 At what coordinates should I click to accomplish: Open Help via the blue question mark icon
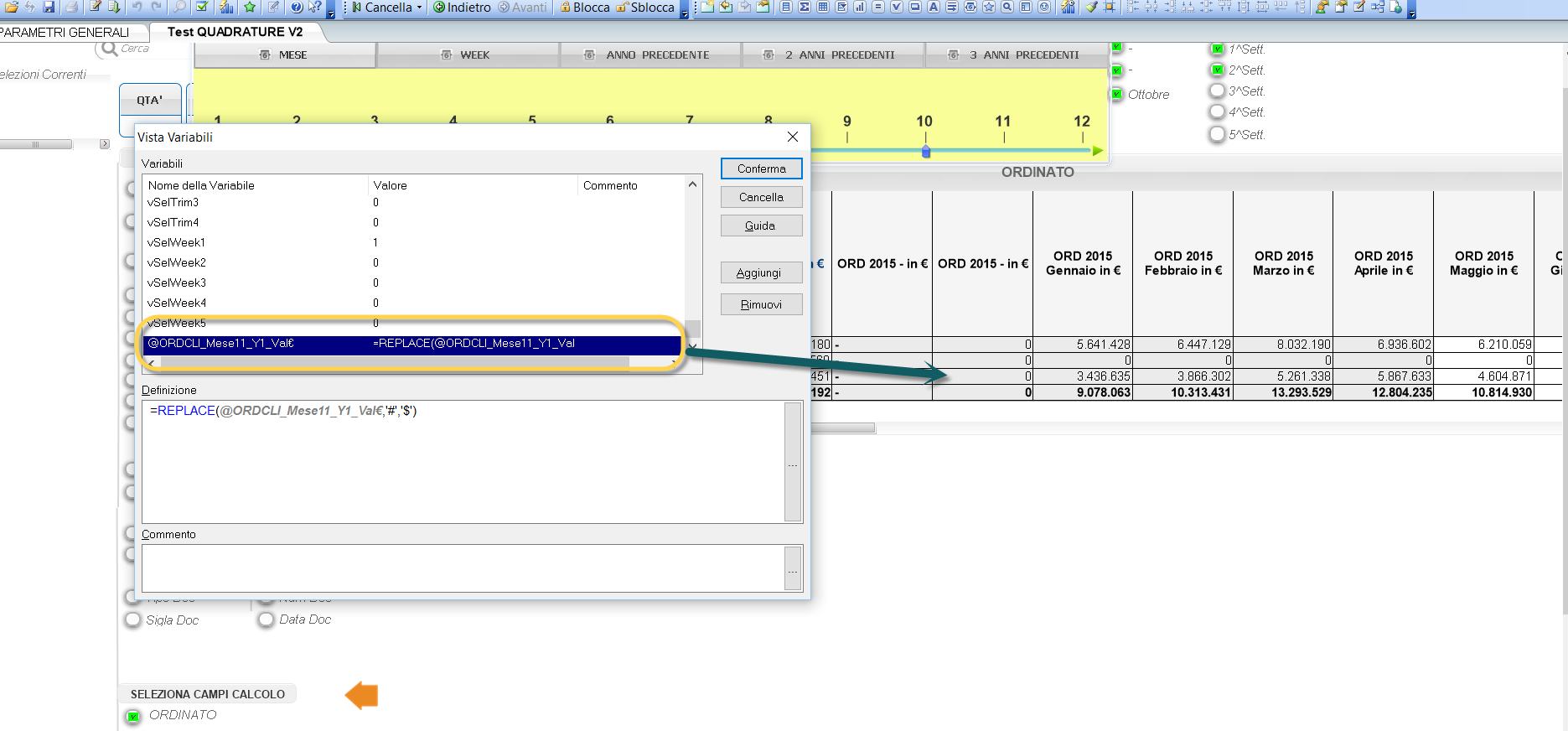(297, 7)
